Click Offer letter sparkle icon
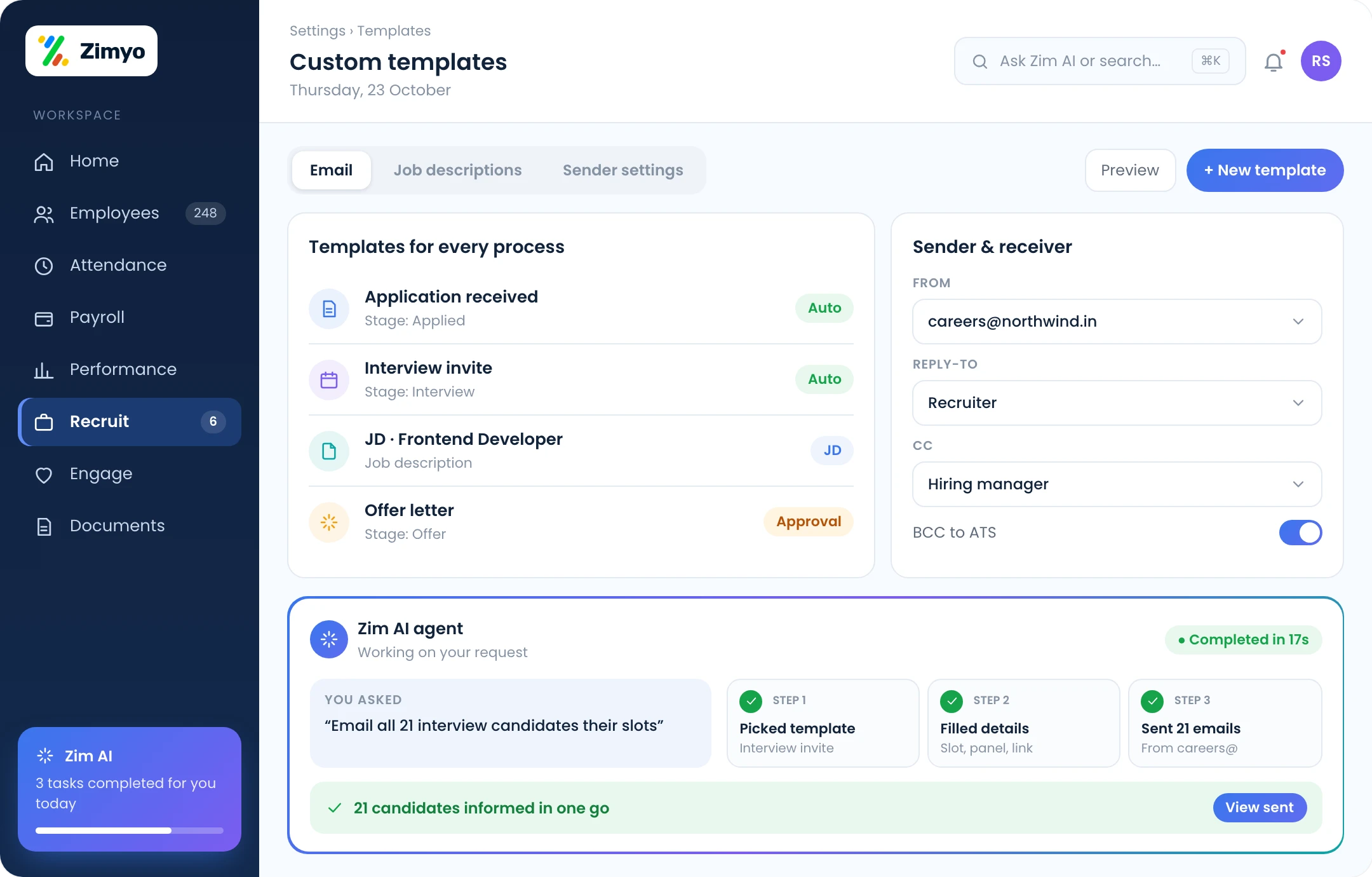 pyautogui.click(x=329, y=522)
